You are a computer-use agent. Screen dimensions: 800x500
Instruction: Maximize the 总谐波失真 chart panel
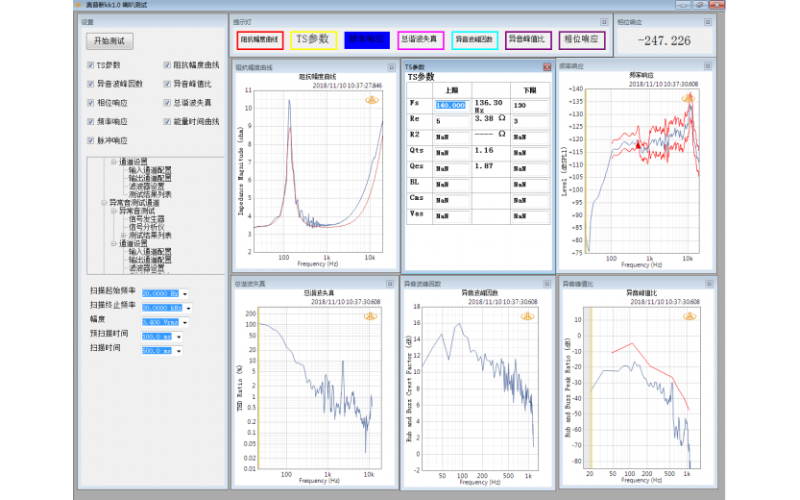coord(390,284)
